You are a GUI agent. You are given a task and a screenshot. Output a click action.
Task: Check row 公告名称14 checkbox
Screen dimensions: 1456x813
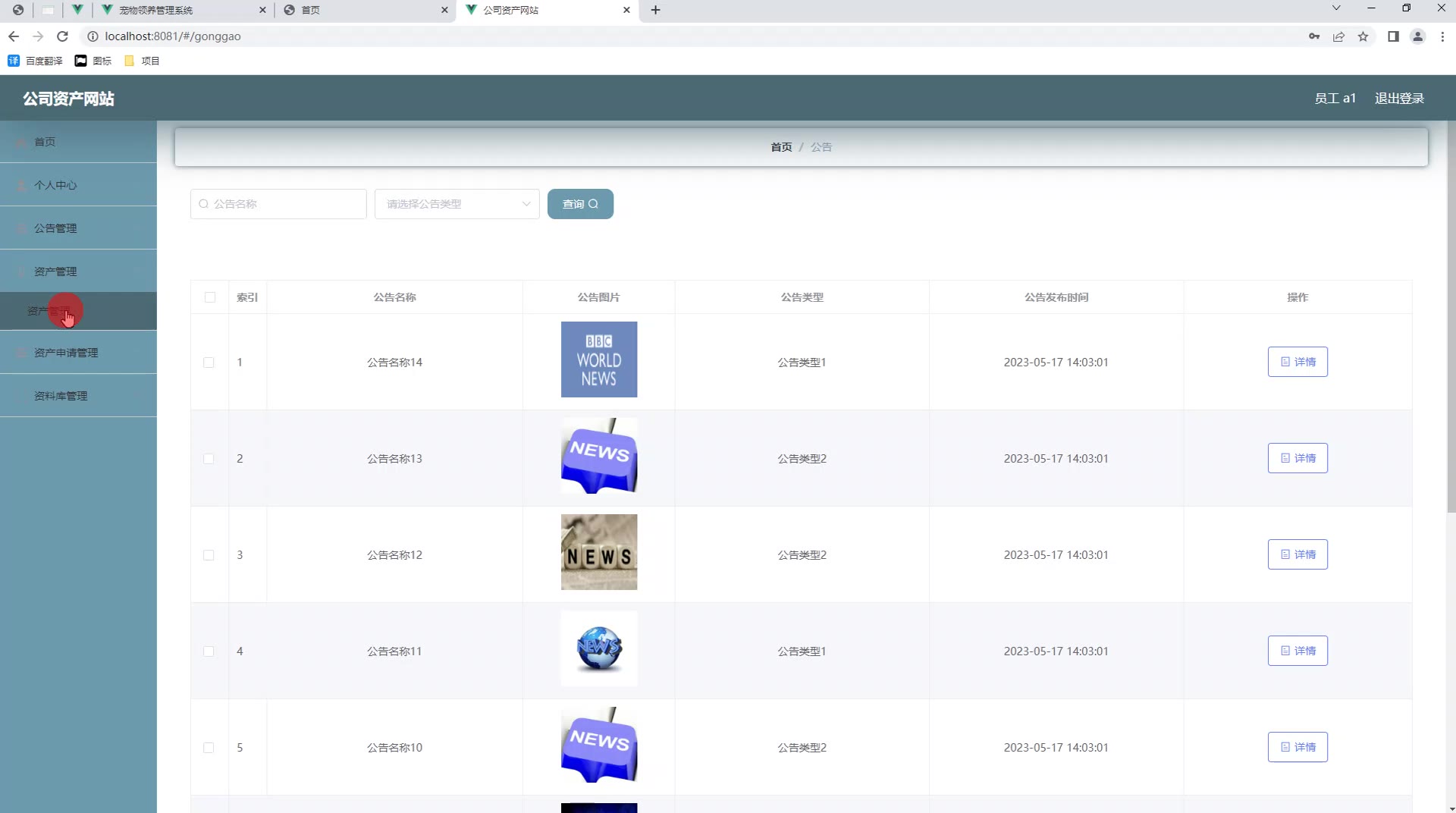click(209, 363)
